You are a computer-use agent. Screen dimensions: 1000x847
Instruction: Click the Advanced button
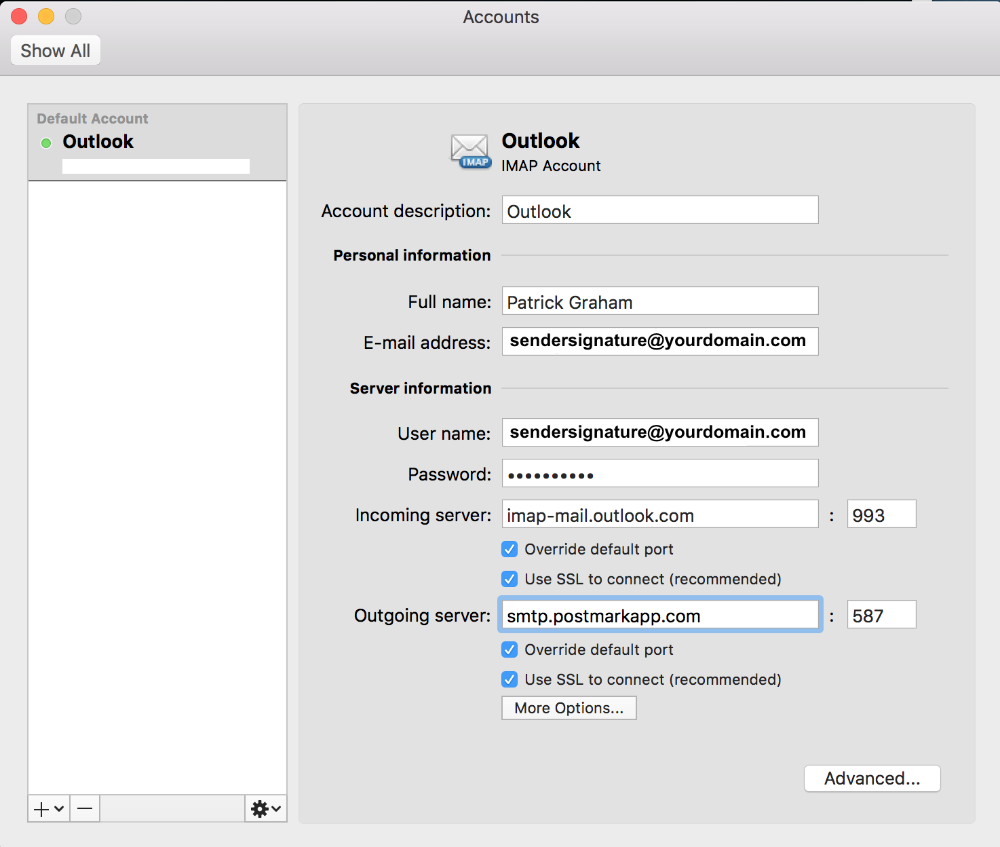[871, 779]
